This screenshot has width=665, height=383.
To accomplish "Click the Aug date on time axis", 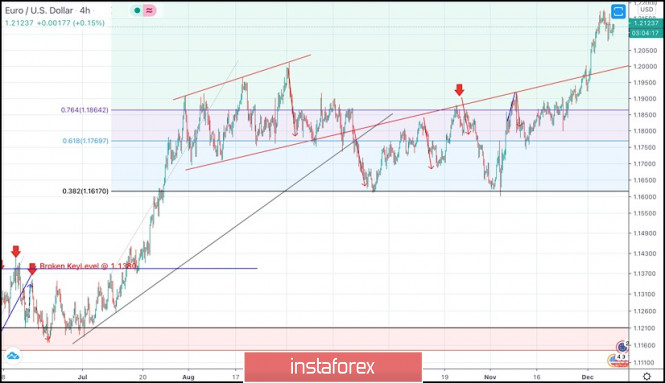I will [x=188, y=377].
